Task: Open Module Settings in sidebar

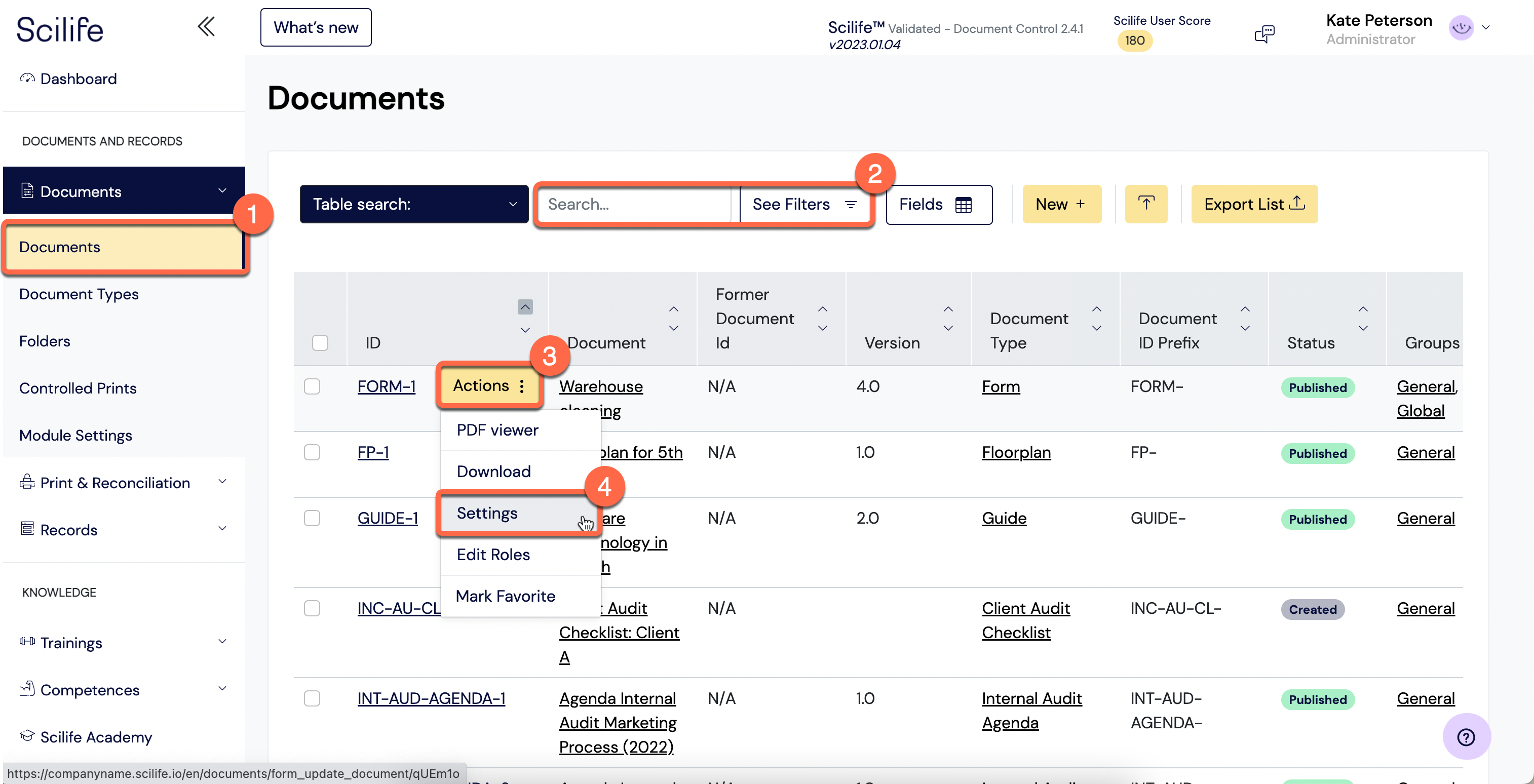Action: 75,435
